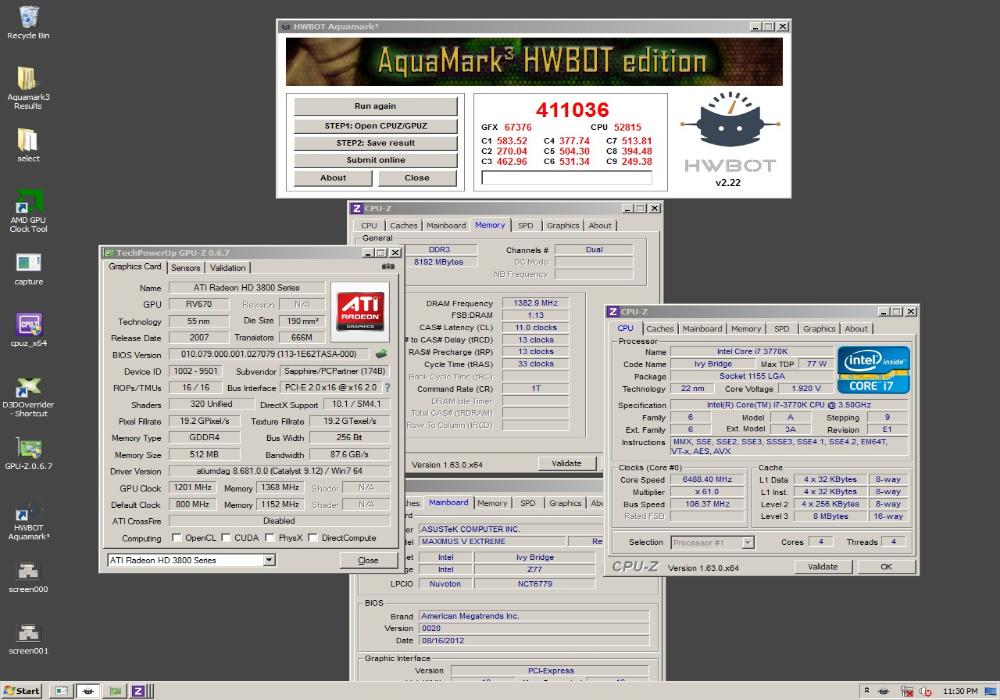Launch the D3DOverrider shortcut icon
The image size is (1000, 700).
coord(28,397)
